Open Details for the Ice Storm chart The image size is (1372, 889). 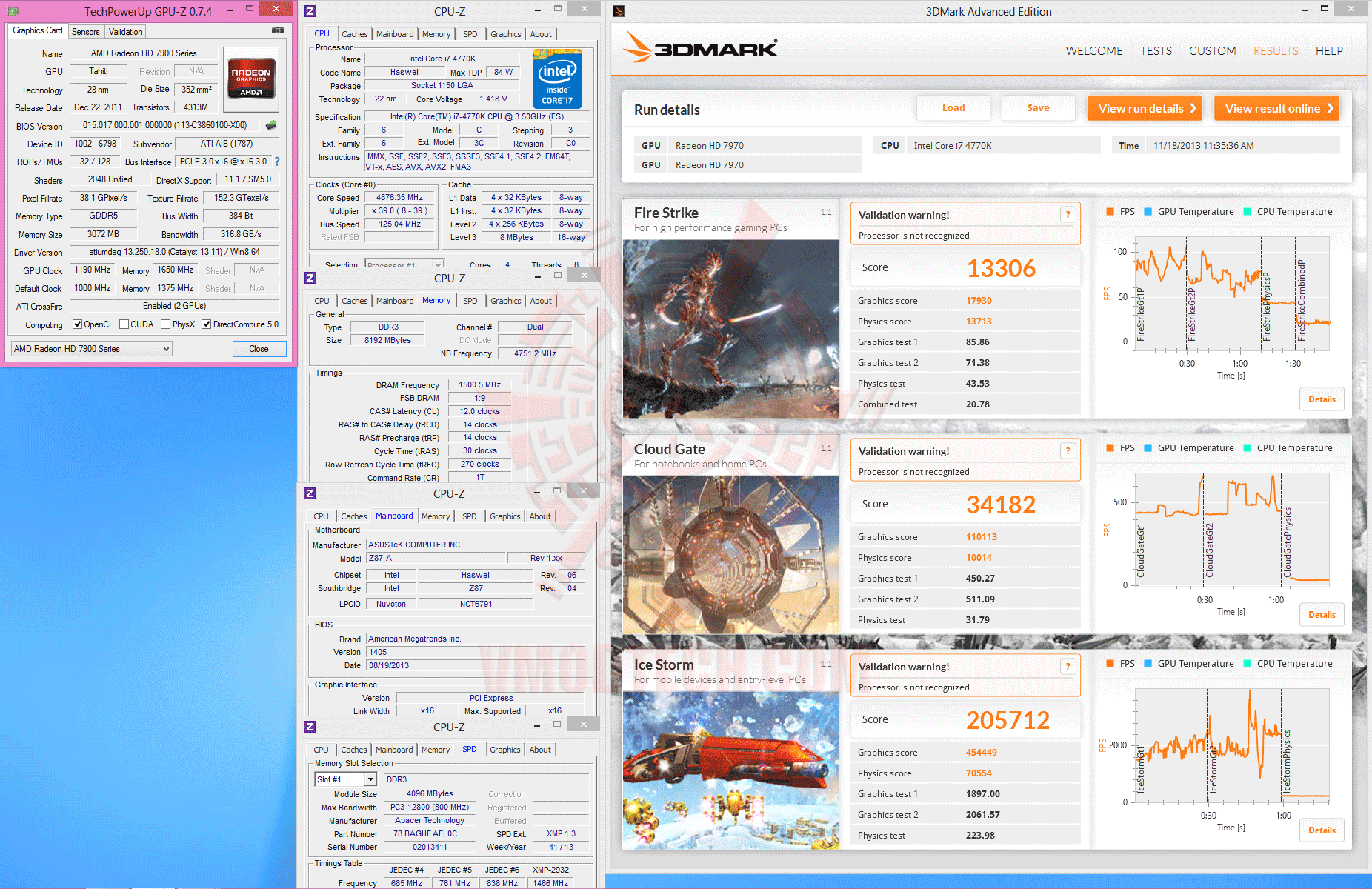point(1322,830)
